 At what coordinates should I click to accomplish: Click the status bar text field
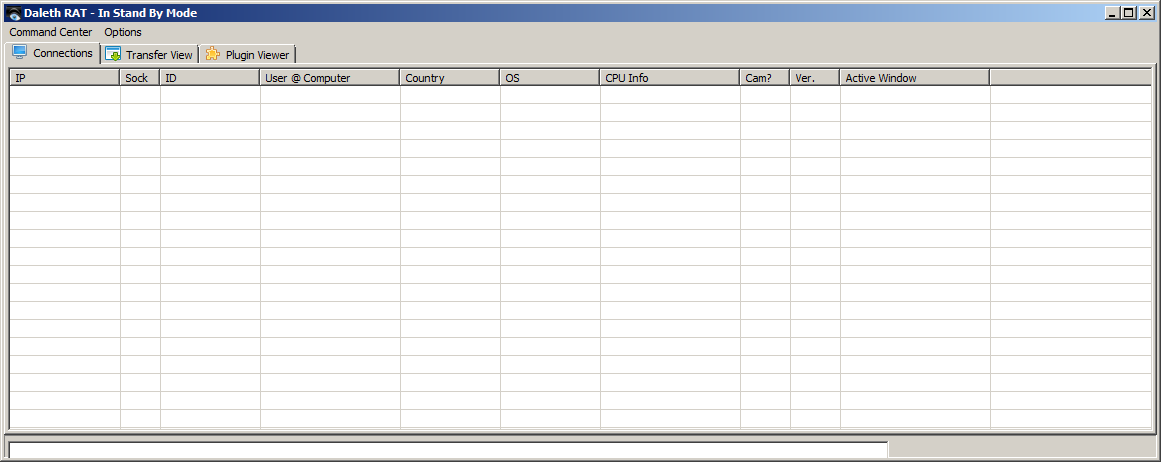(447, 450)
